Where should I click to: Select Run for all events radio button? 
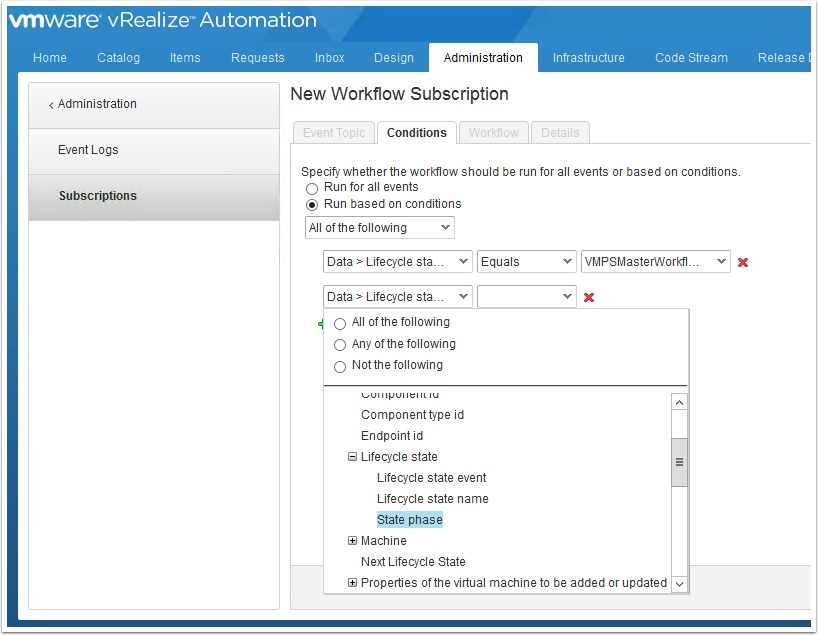312,188
